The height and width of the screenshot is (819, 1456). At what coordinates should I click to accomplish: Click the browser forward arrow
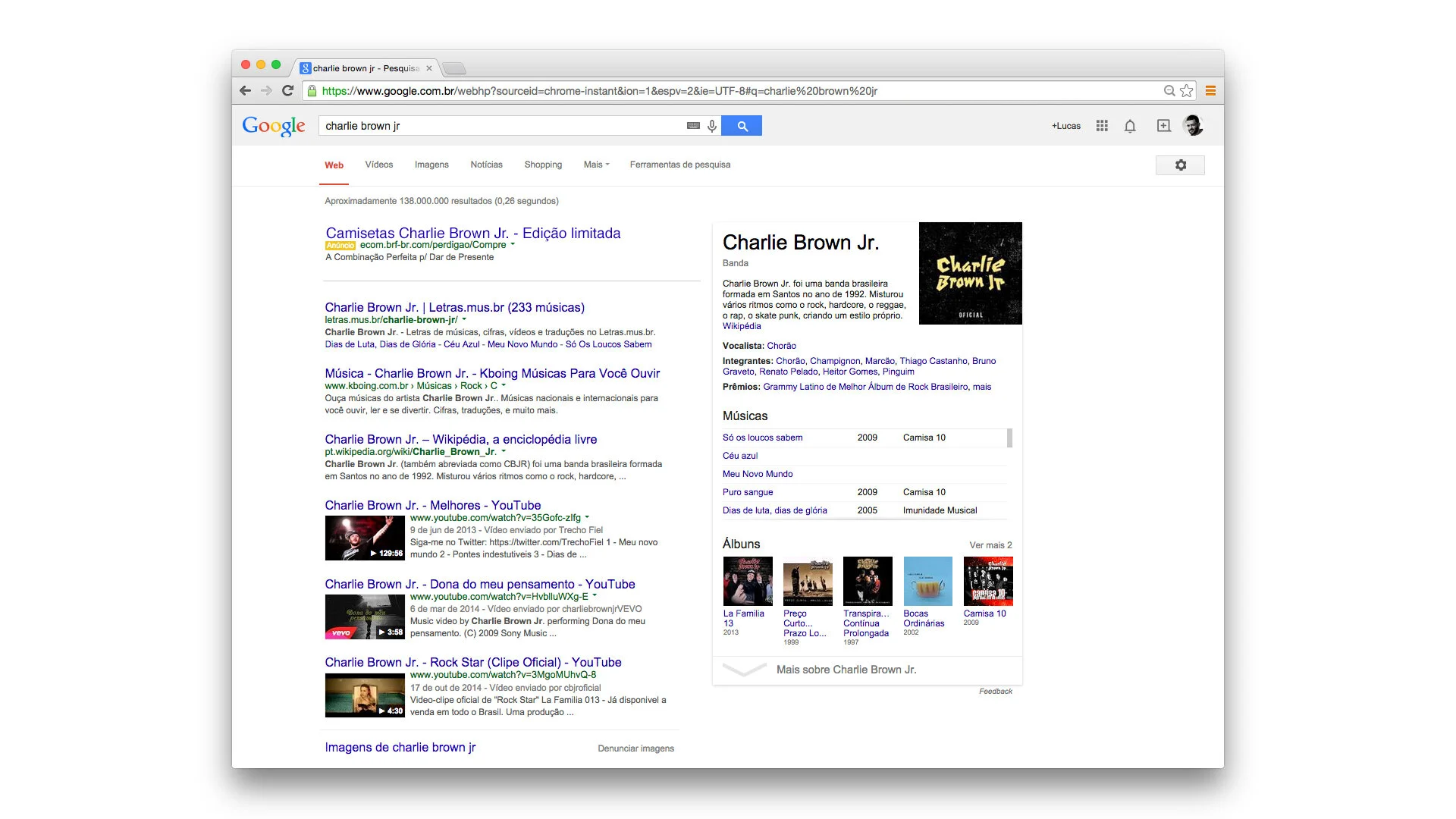266,91
